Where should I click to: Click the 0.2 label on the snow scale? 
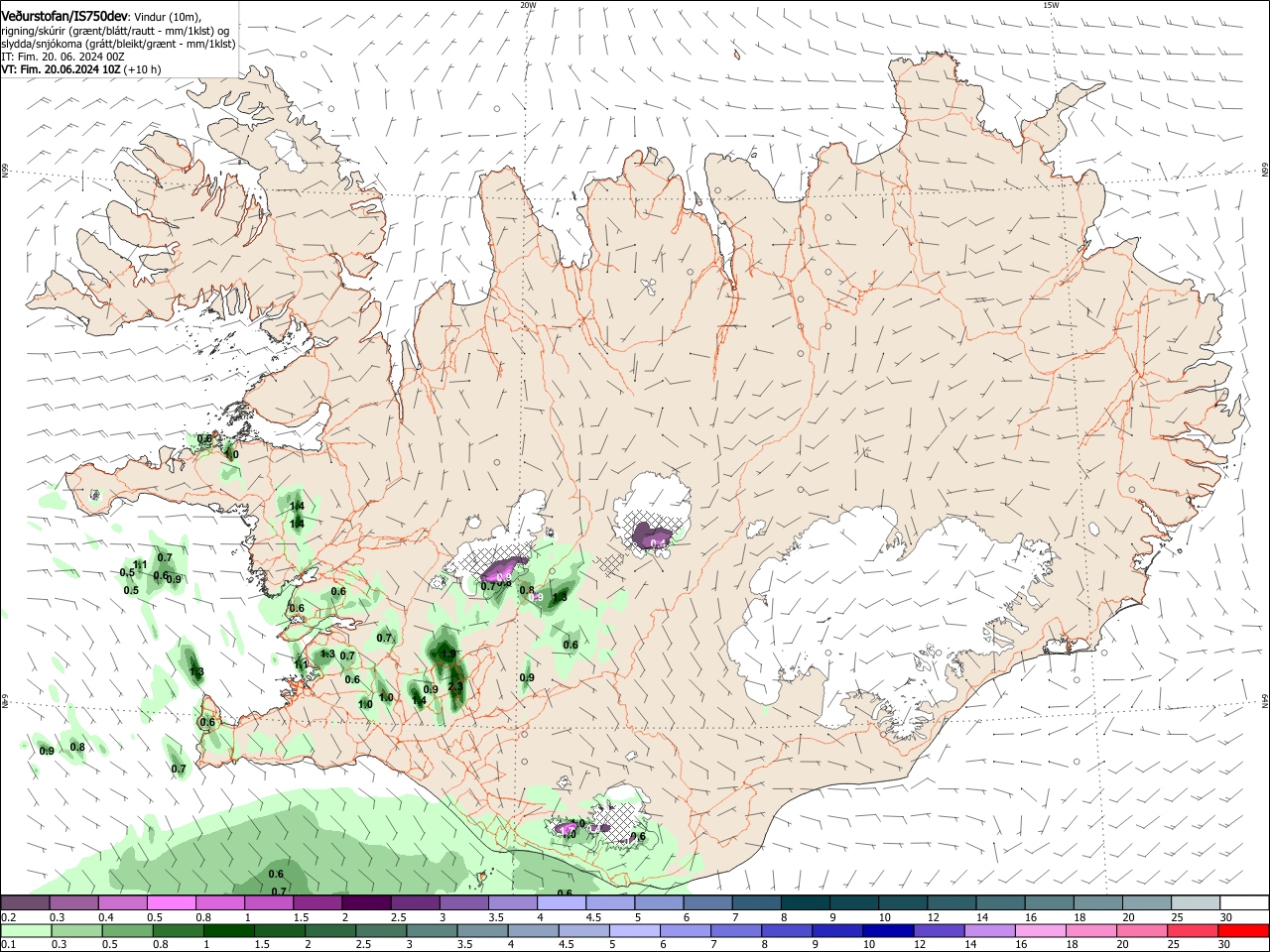[7, 917]
